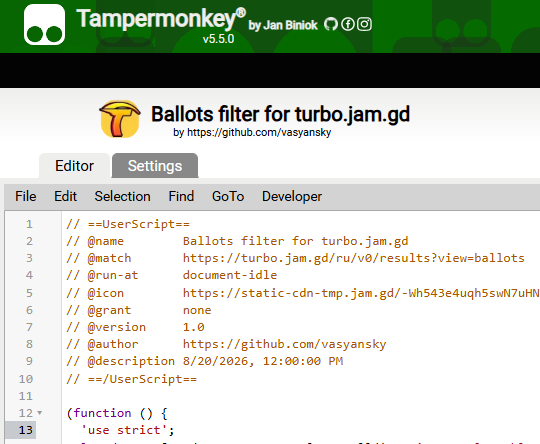Click the @description date on line 9
The height and width of the screenshot is (444, 540).
263,361
